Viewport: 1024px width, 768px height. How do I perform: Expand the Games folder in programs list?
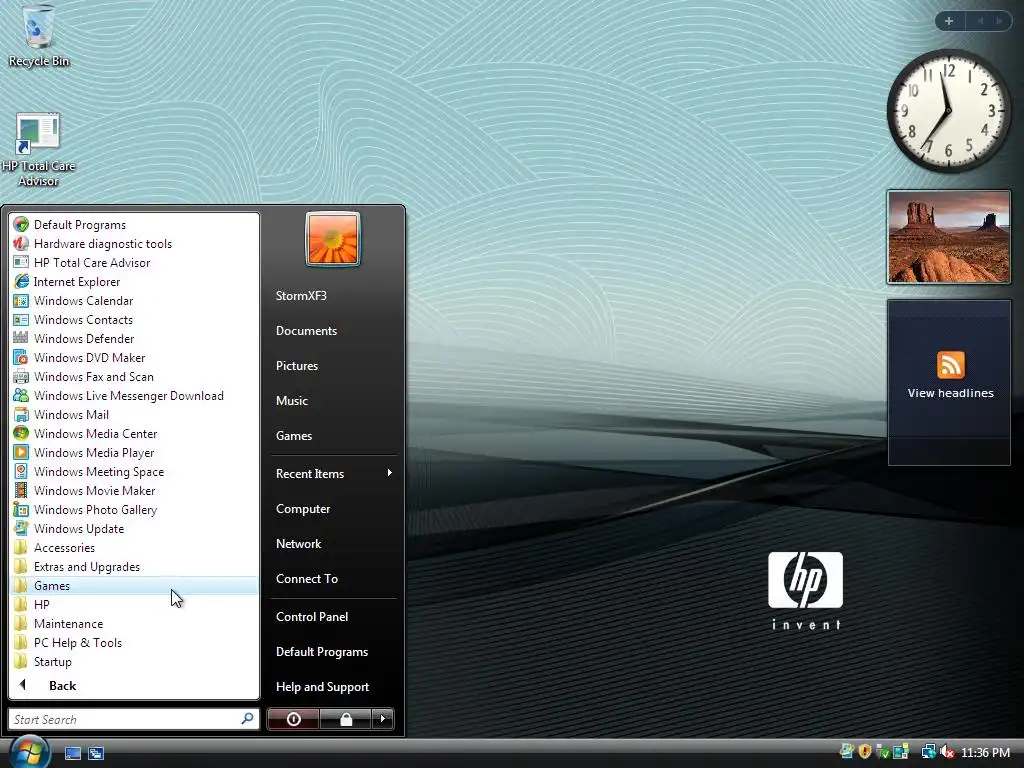click(135, 585)
